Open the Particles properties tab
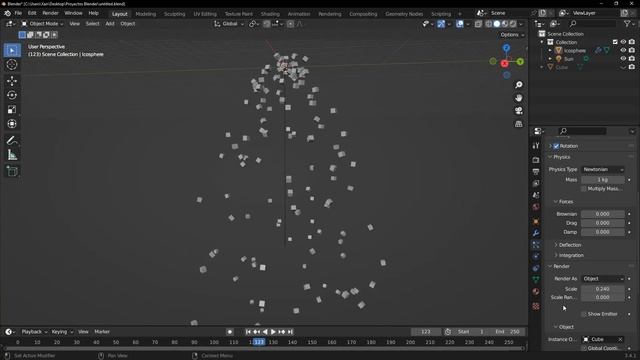 [x=536, y=245]
